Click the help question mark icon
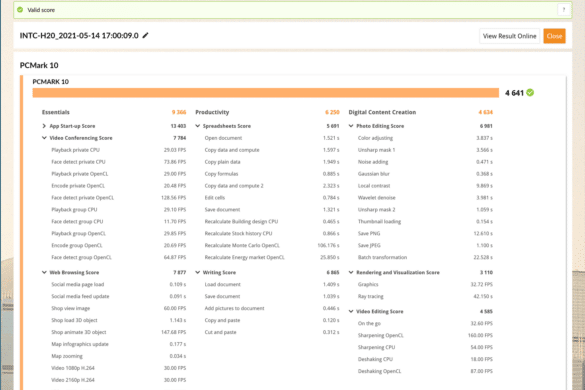The width and height of the screenshot is (585, 390). 564,10
